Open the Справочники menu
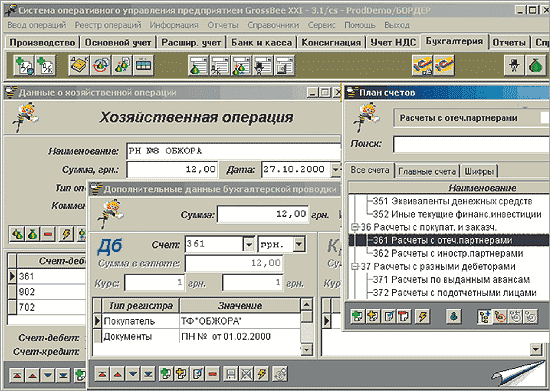This screenshot has width=550, height=391. [273, 25]
